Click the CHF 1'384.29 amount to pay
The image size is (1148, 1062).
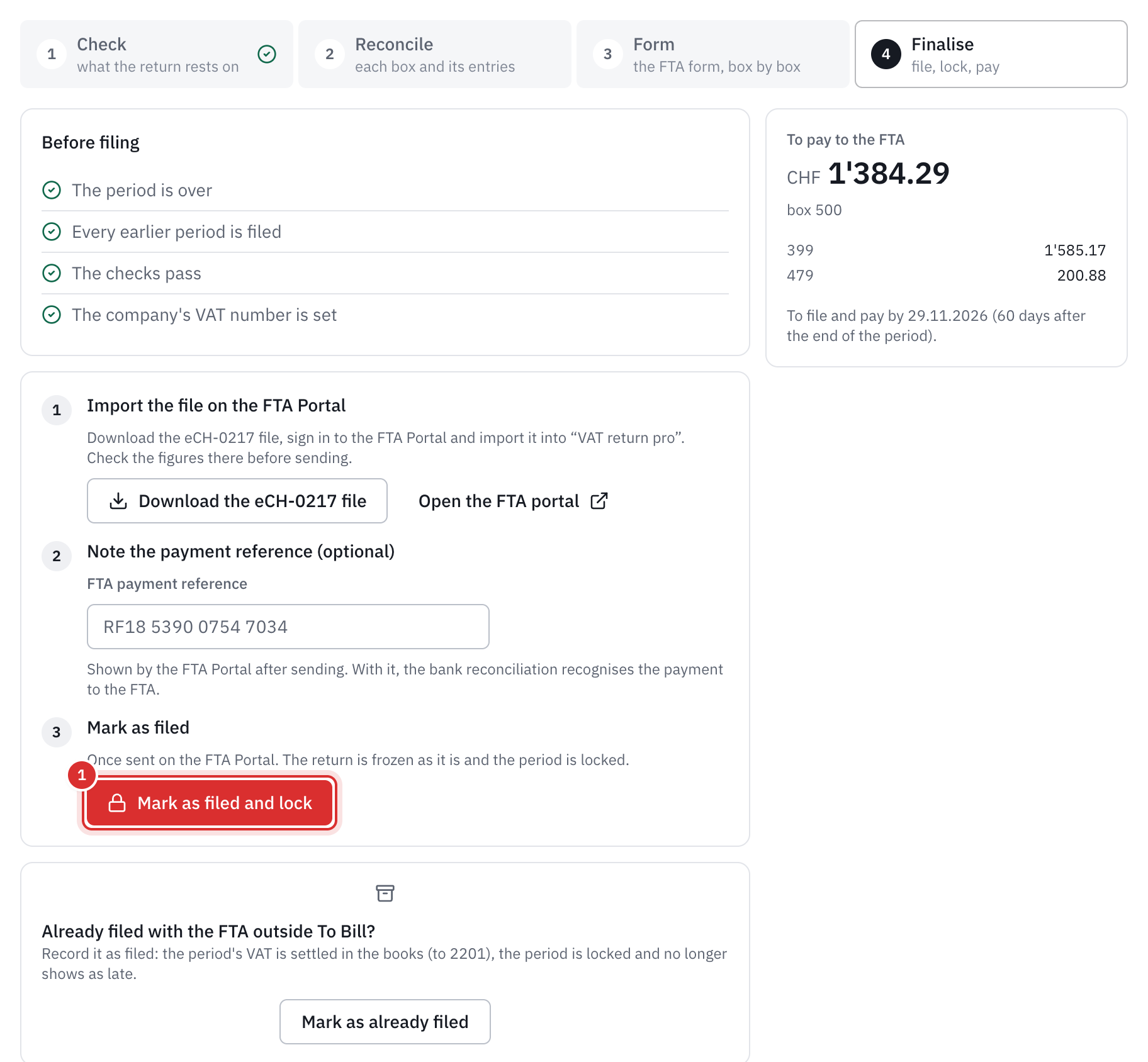point(868,174)
